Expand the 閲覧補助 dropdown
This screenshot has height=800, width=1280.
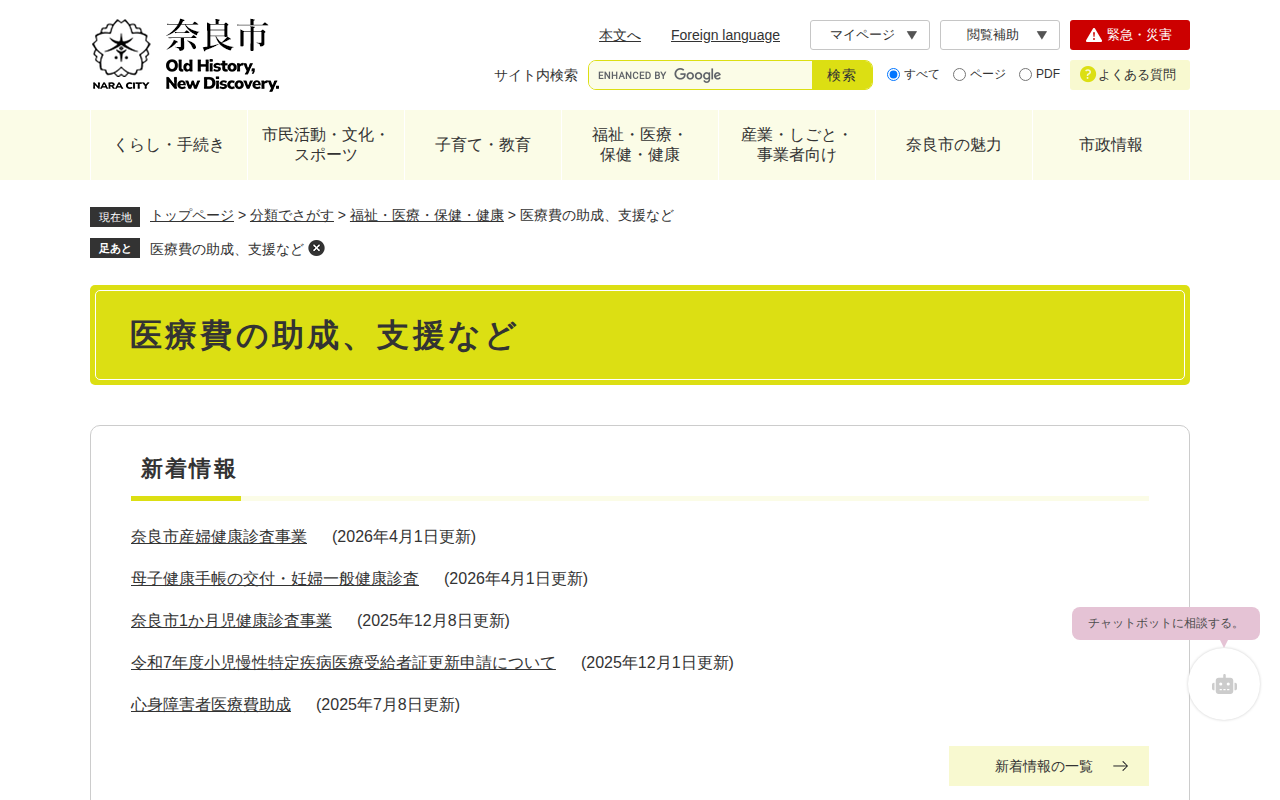[1000, 35]
